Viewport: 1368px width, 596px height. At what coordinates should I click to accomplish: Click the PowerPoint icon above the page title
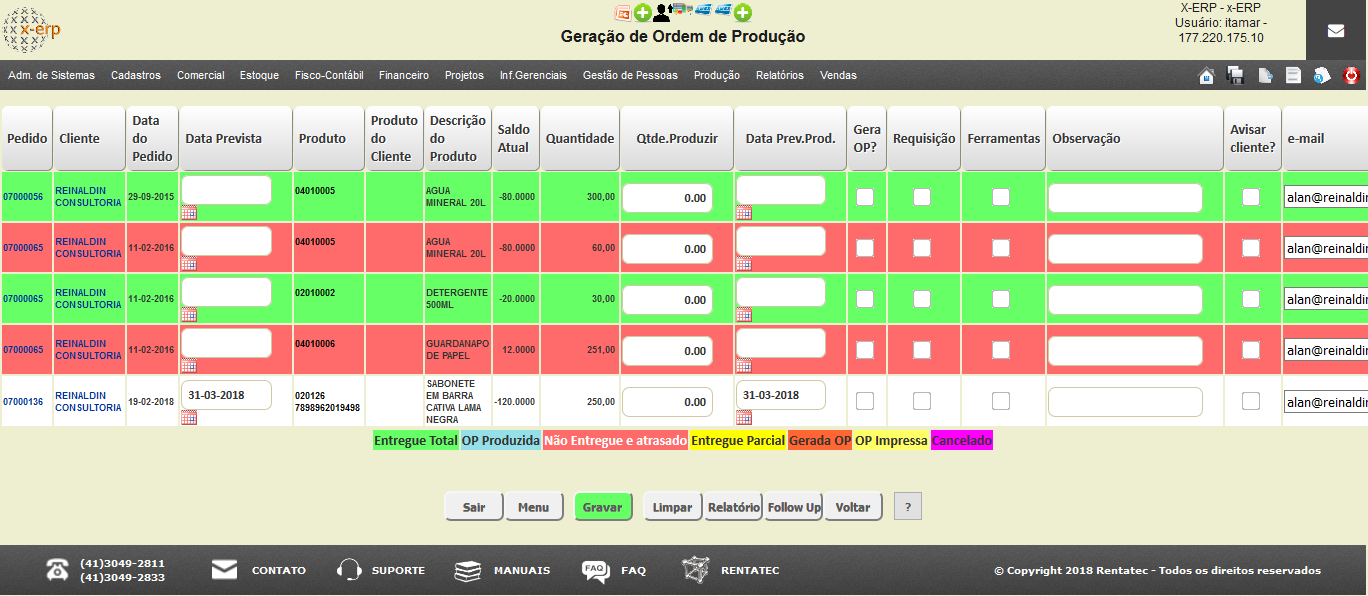622,13
